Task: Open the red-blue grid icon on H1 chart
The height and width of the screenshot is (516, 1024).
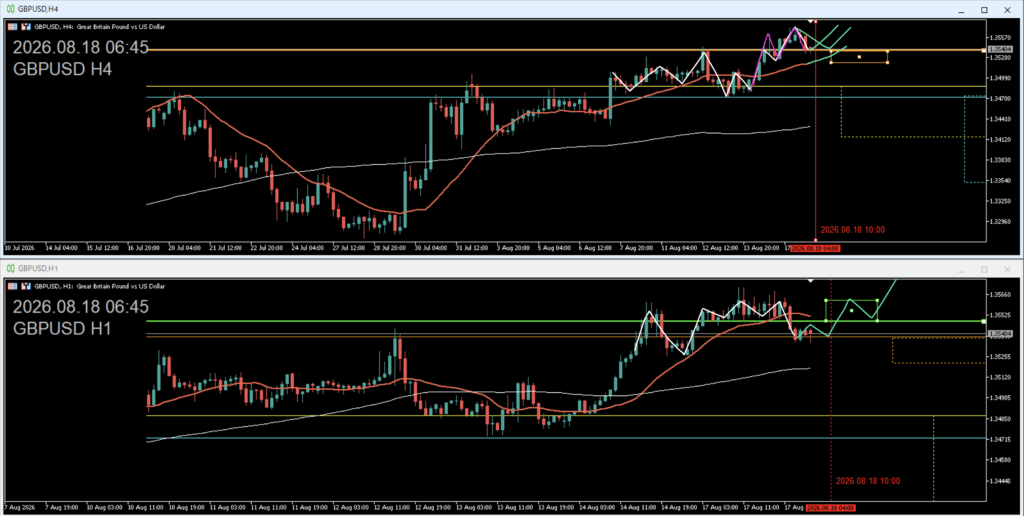Action: coord(12,286)
